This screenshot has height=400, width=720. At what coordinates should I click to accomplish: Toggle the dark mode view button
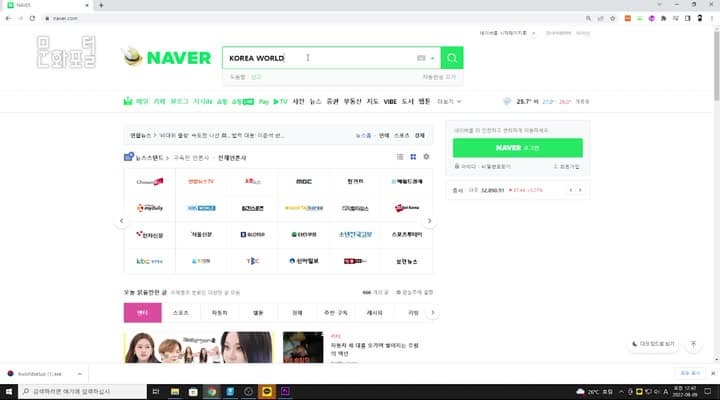[653, 344]
